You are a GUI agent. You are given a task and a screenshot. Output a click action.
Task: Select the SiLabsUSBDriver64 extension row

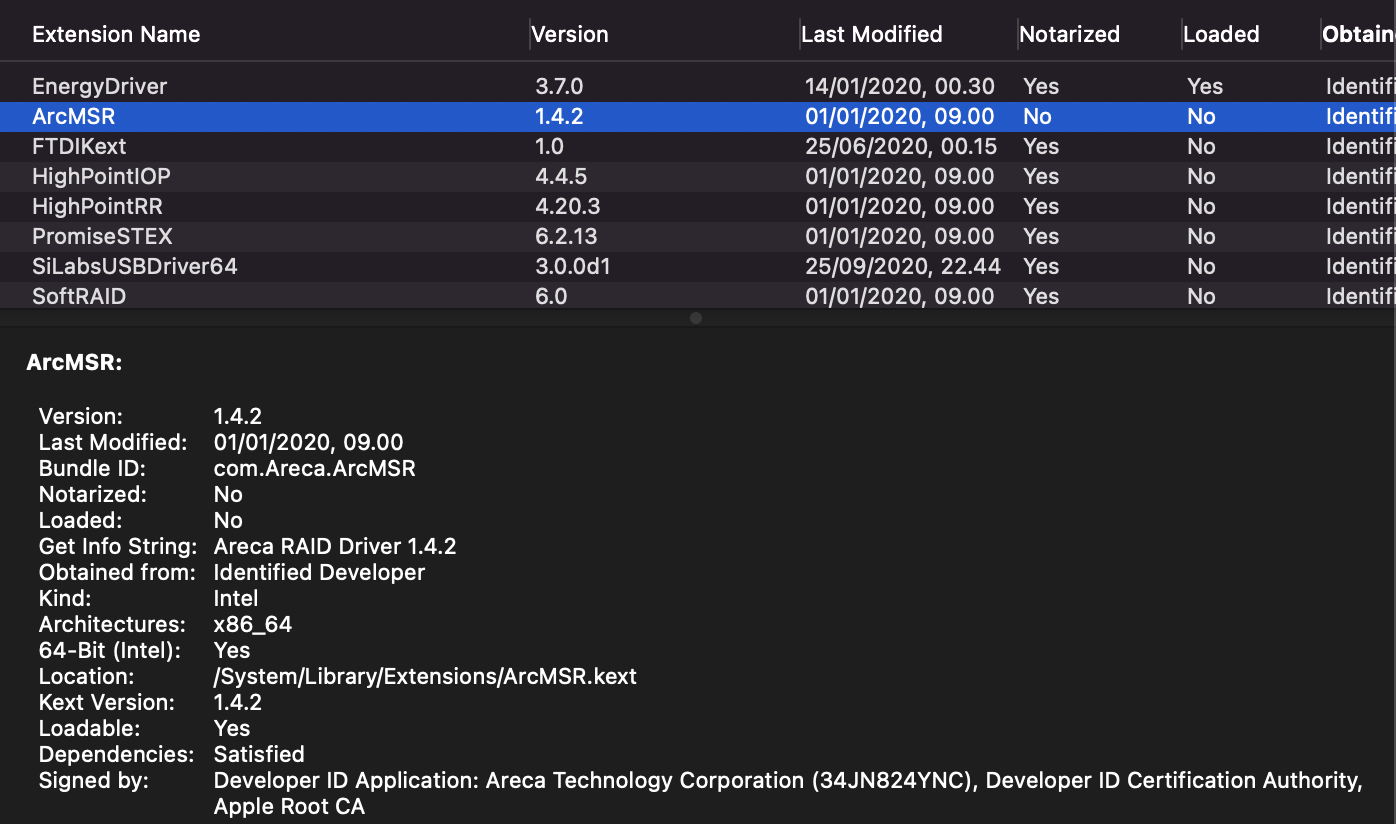tap(134, 267)
